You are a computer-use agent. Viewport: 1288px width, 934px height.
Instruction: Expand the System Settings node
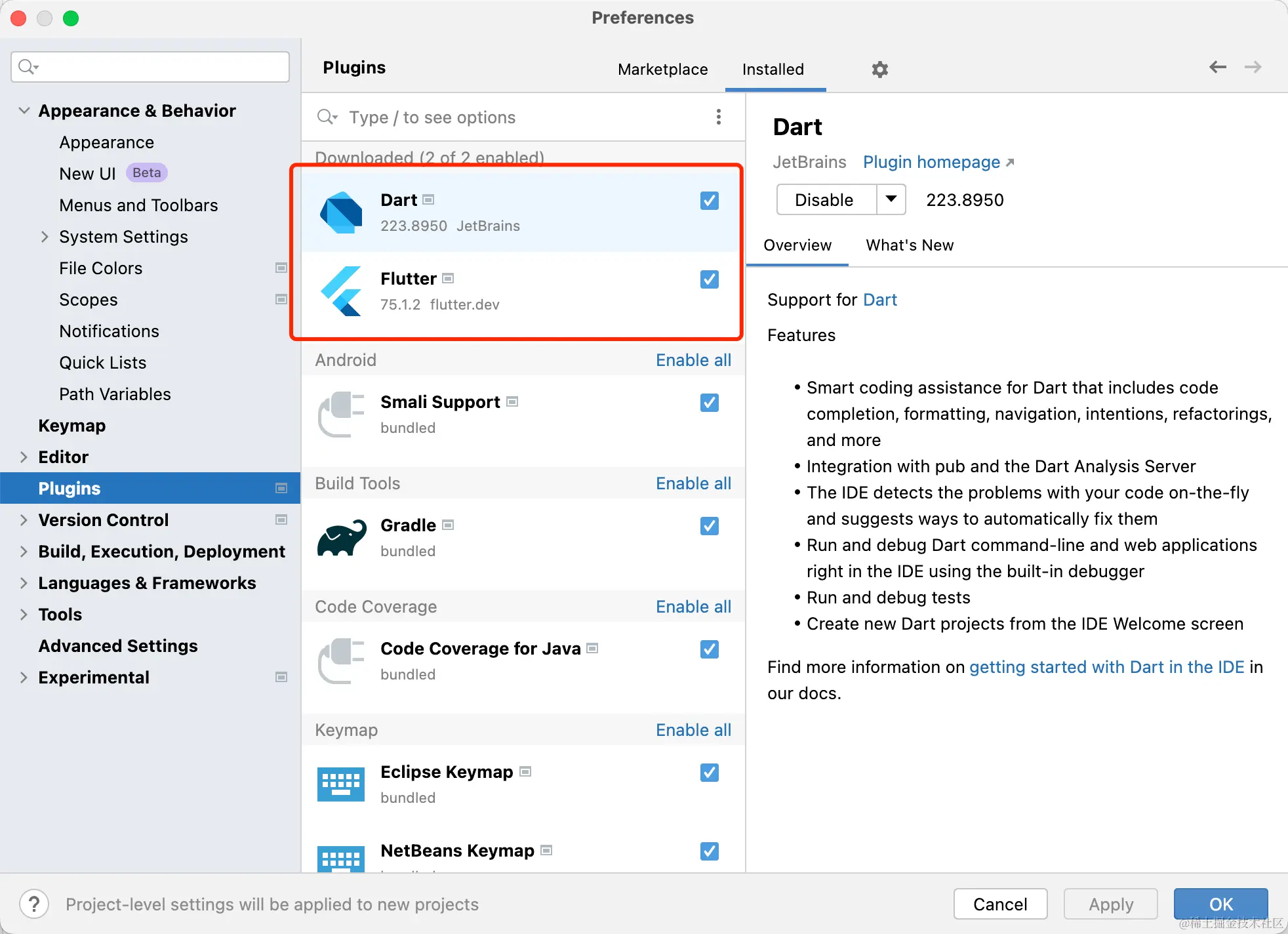(x=45, y=236)
